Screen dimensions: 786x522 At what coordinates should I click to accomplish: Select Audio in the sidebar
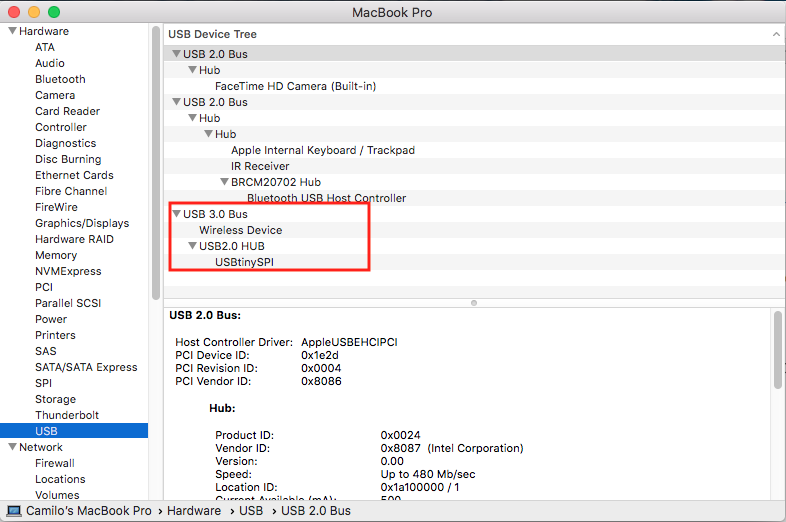point(50,63)
